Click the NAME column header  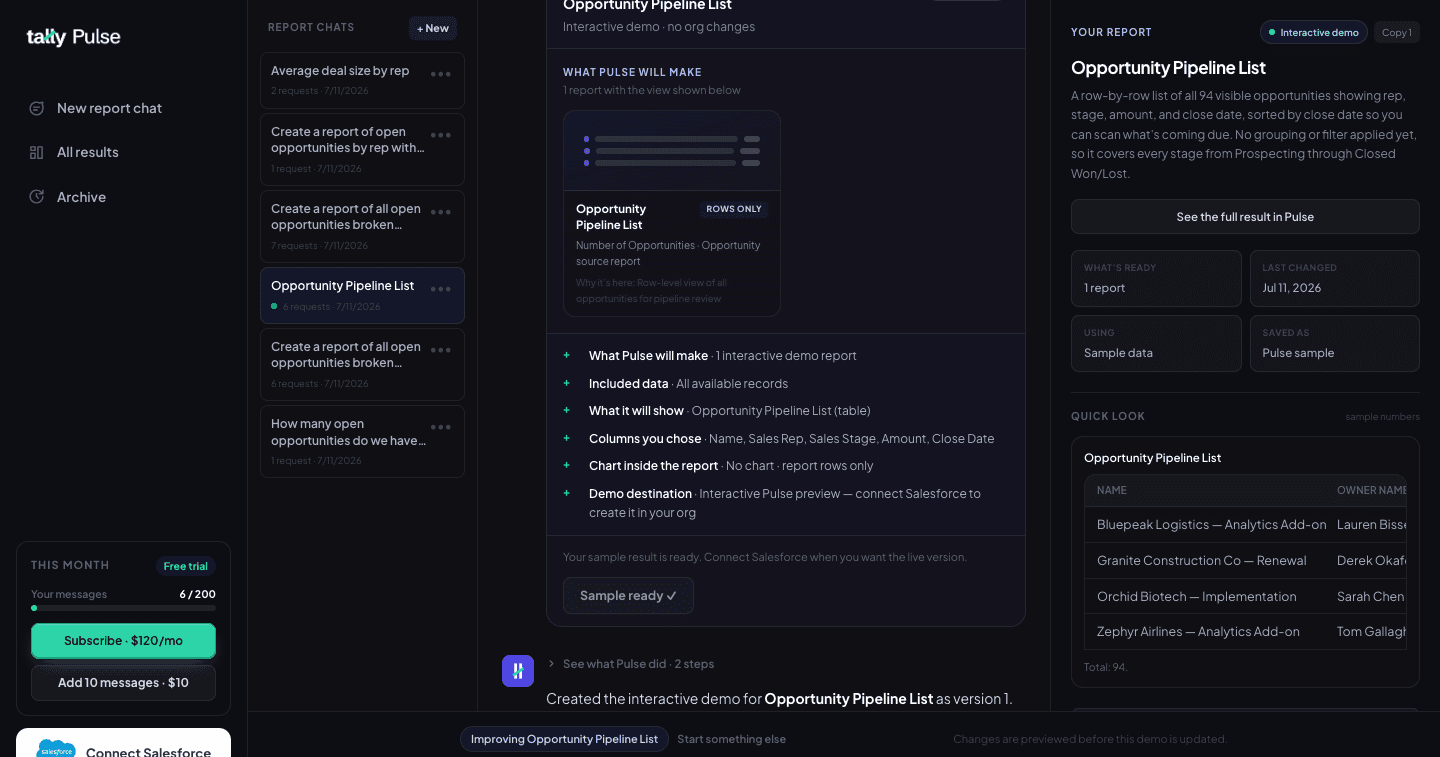pos(1112,490)
